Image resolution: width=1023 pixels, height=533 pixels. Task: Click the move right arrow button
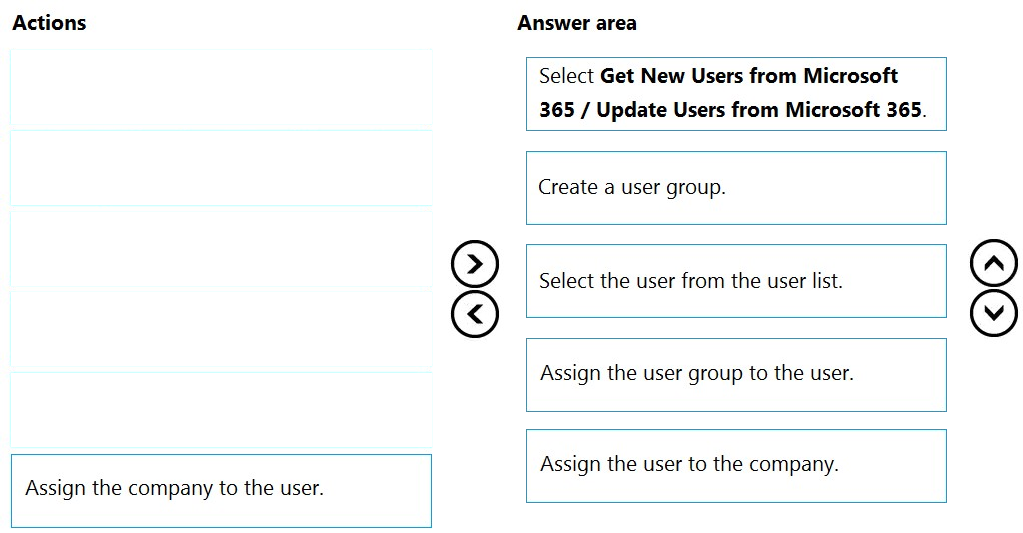(475, 264)
